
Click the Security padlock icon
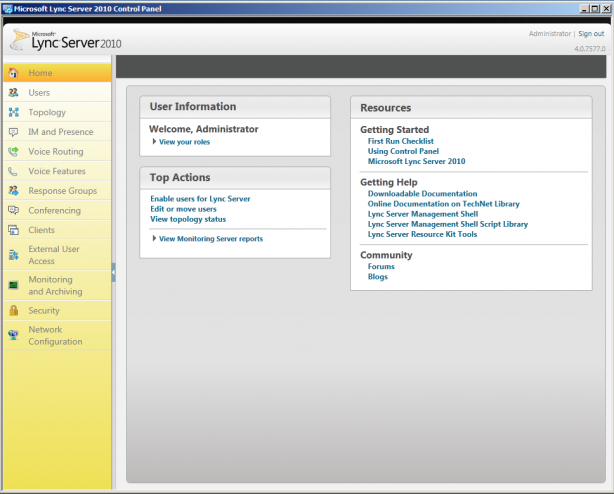point(14,310)
